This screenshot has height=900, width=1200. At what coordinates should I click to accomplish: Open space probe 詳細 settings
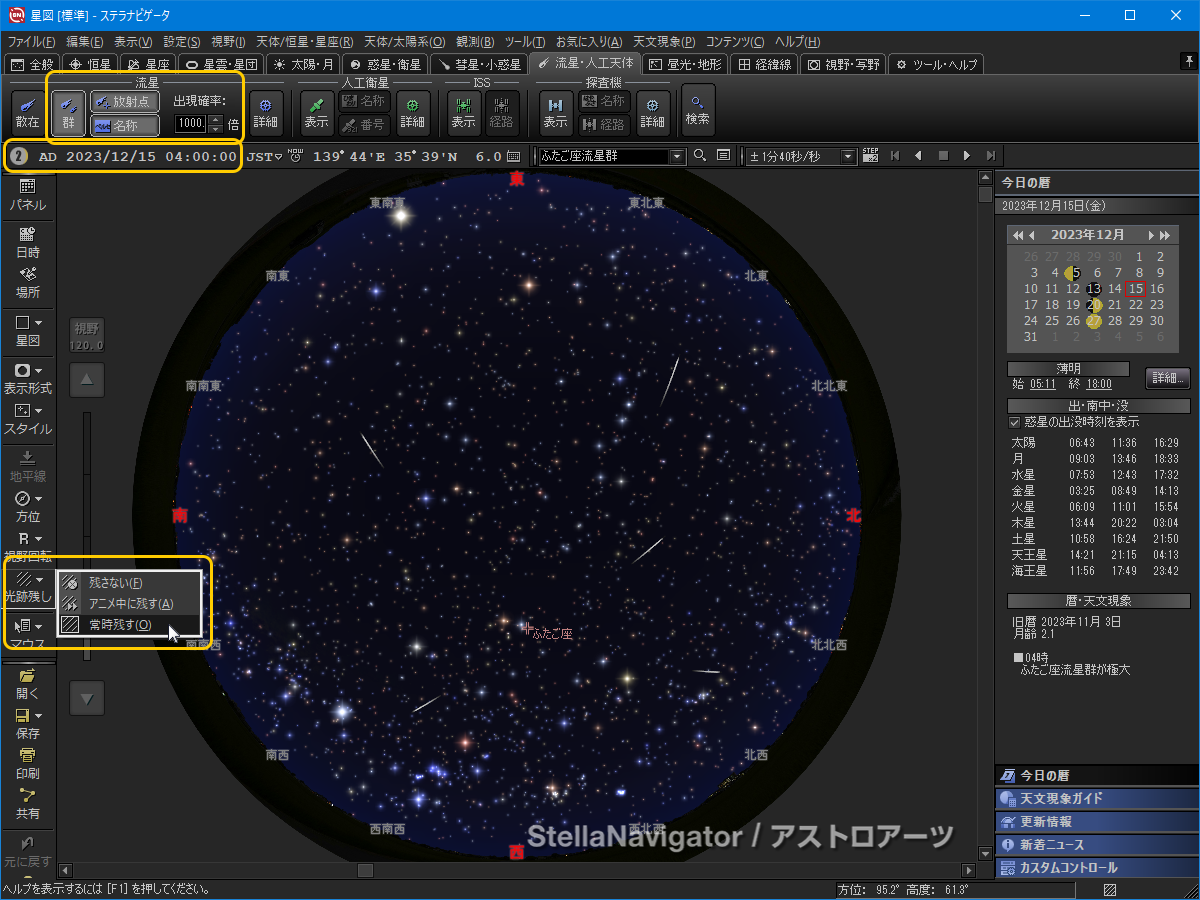pyautogui.click(x=653, y=111)
